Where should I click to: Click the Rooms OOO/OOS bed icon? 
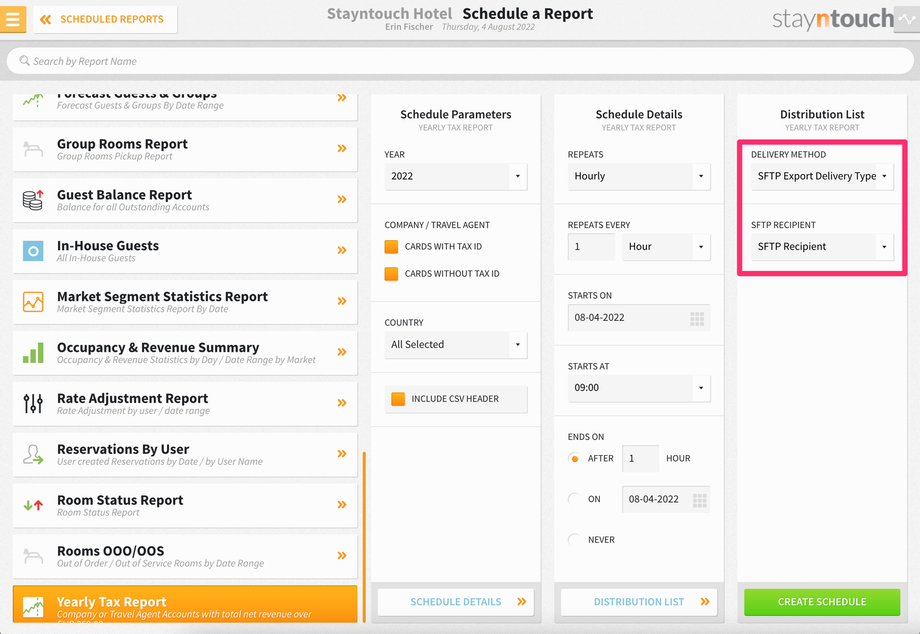33,555
